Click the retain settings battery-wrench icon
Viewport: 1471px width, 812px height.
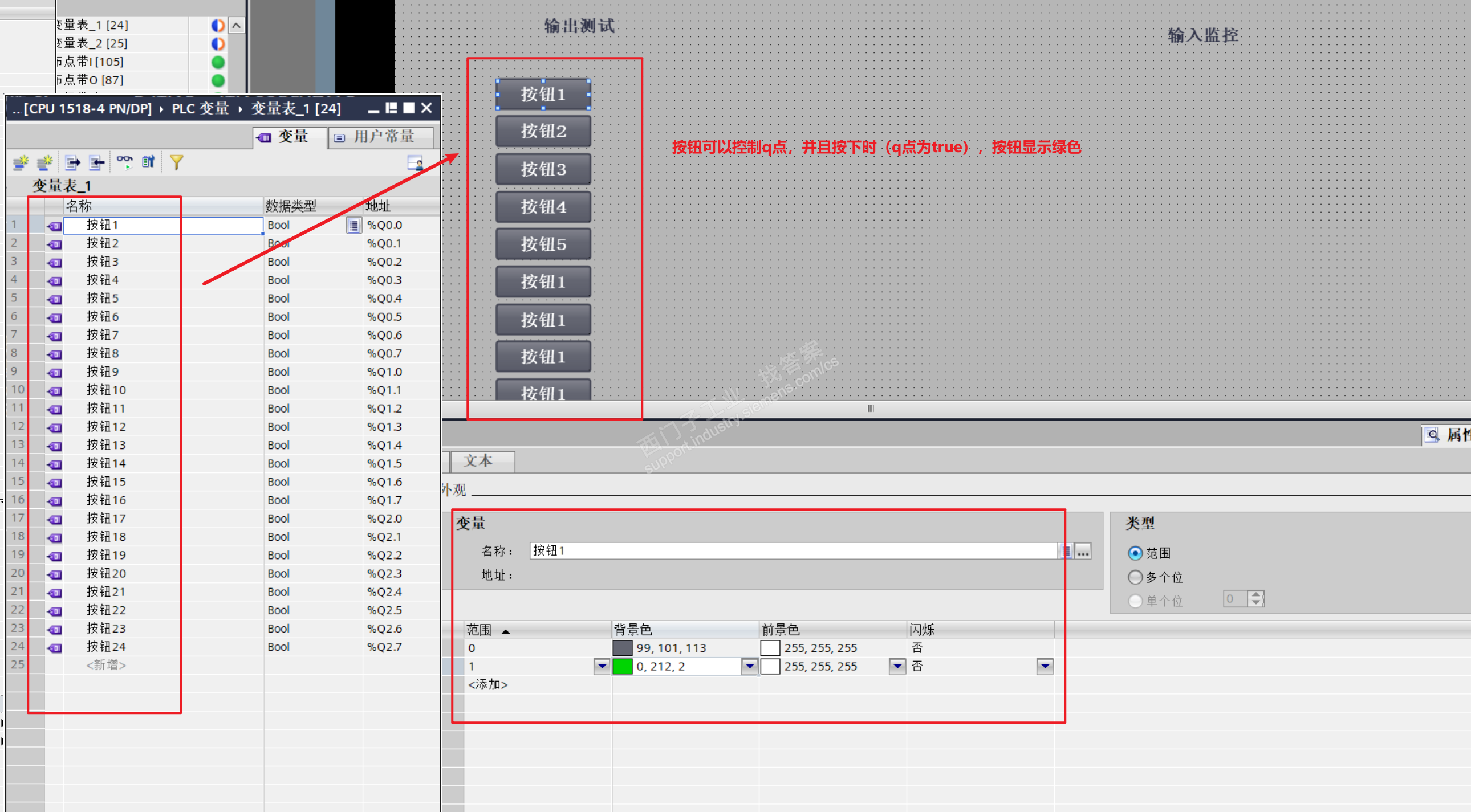click(148, 162)
